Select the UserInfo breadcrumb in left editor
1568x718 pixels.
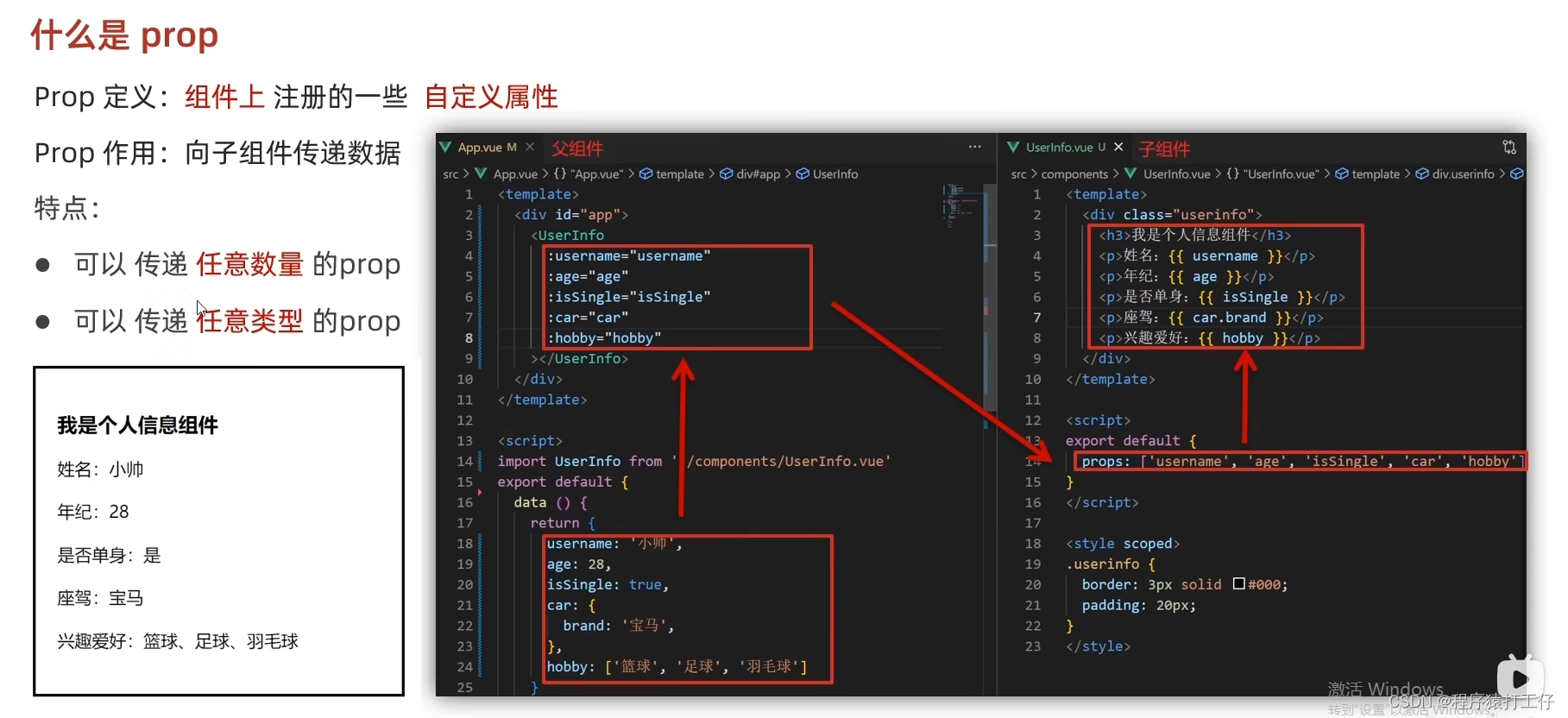835,174
